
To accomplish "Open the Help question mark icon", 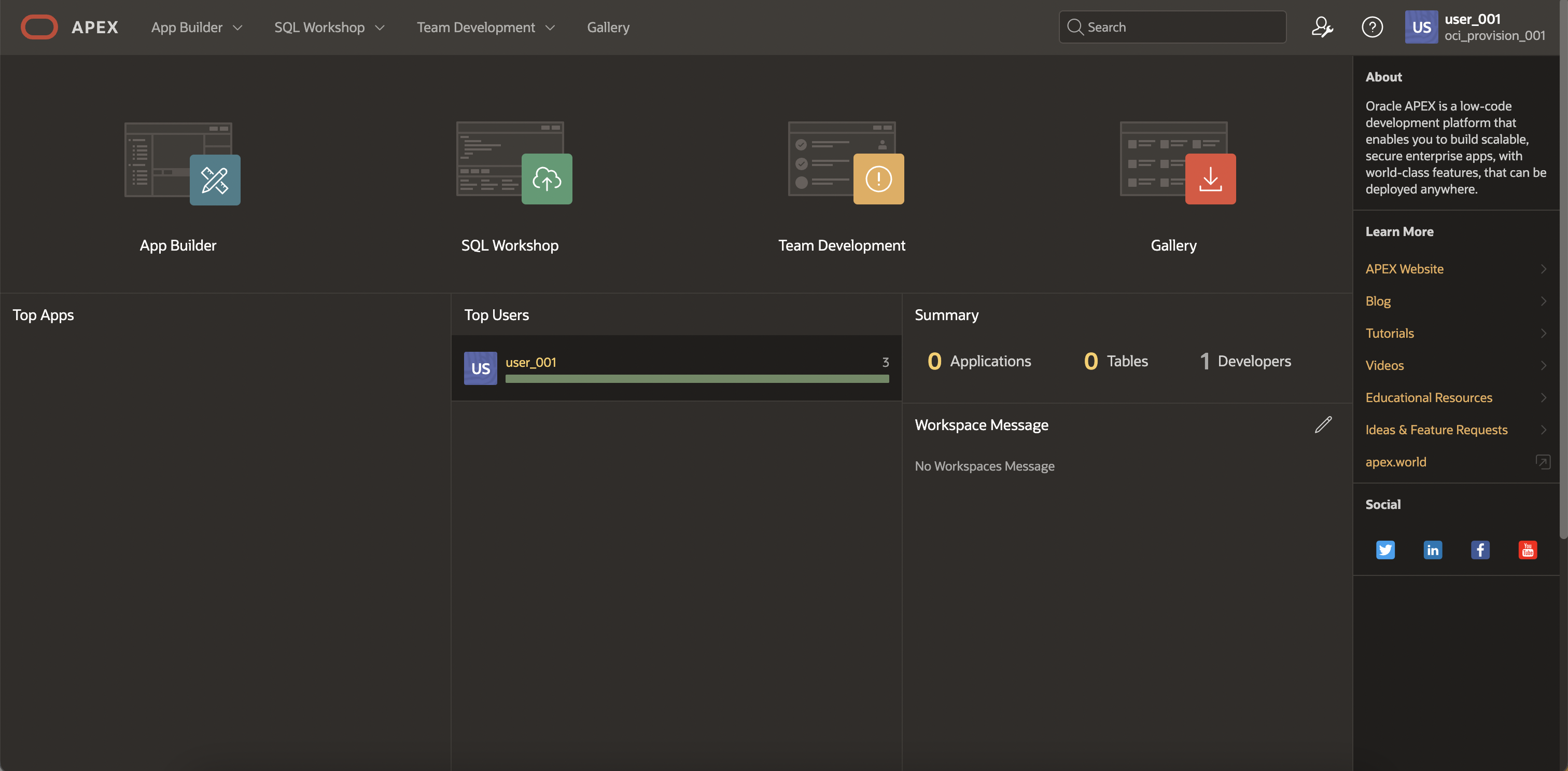I will click(1371, 27).
